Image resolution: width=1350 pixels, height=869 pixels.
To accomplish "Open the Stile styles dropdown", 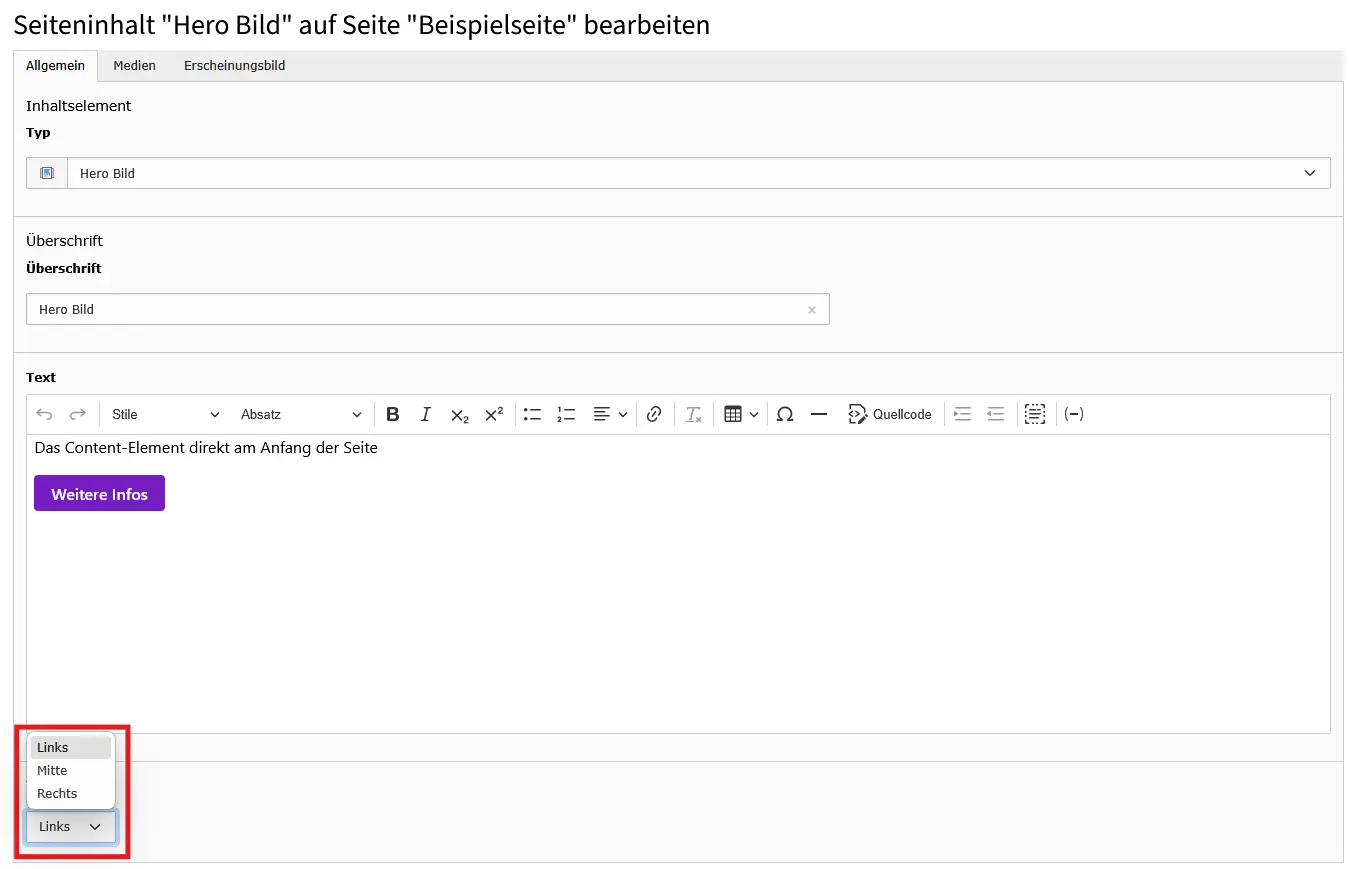I will (x=165, y=414).
